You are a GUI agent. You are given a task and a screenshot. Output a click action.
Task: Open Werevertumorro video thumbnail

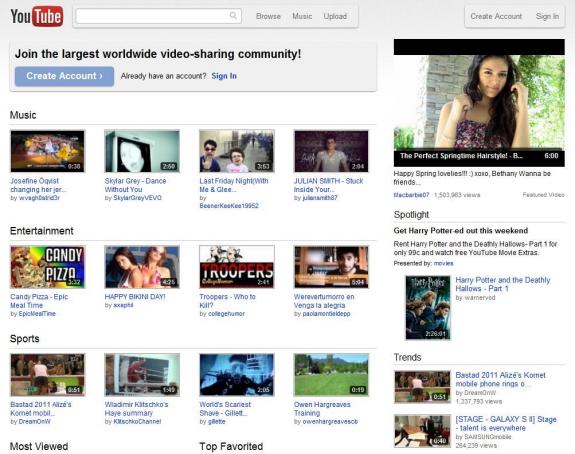(x=331, y=267)
